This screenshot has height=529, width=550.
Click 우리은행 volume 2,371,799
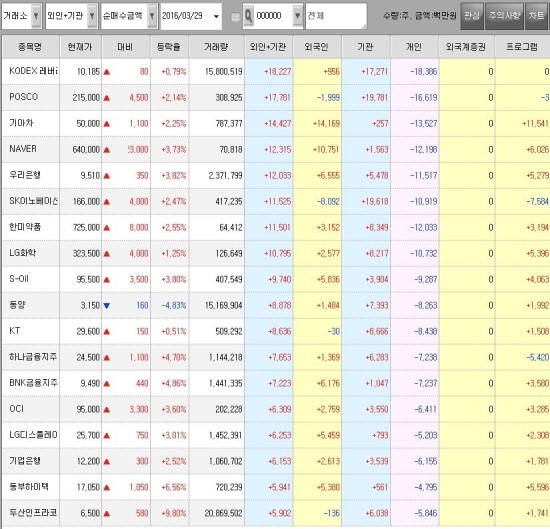[x=225, y=175]
